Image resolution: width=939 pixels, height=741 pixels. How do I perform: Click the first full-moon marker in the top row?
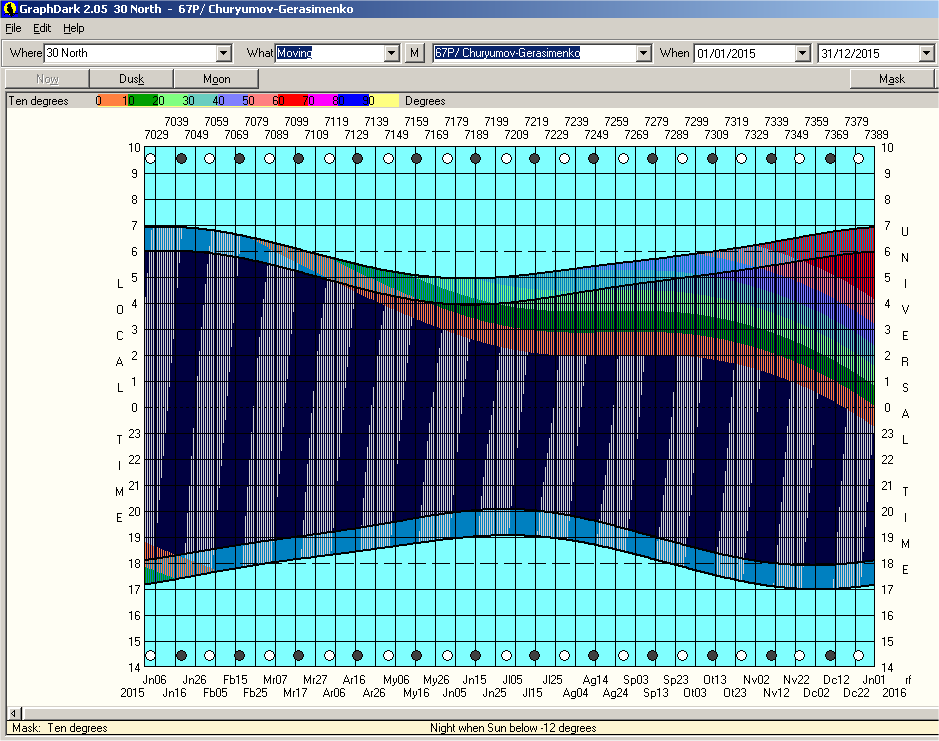150,158
